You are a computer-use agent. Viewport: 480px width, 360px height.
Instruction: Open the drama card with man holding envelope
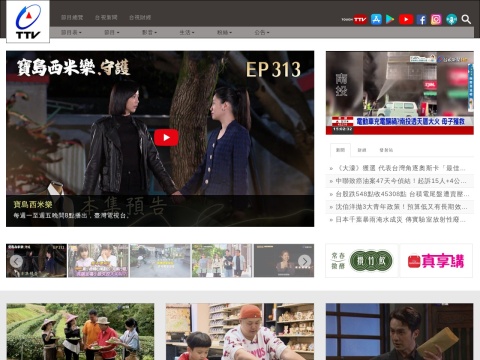click(400, 331)
